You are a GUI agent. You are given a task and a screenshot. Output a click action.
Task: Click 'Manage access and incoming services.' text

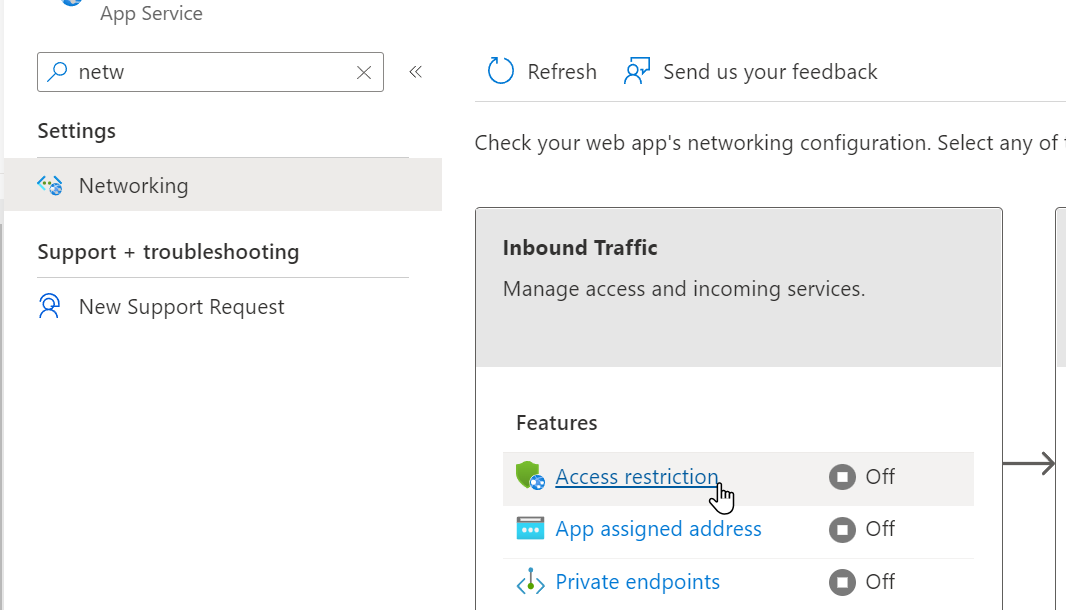pos(684,289)
